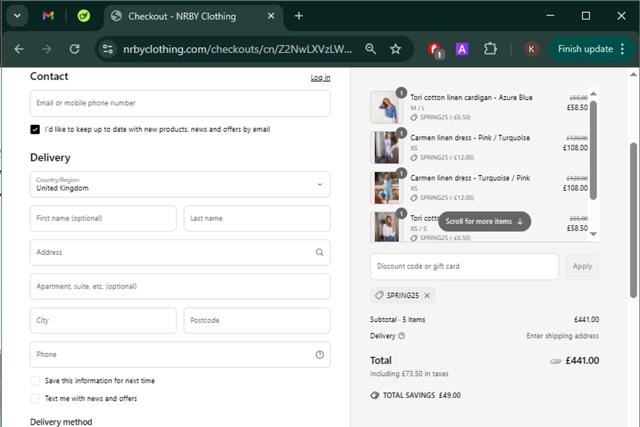Screen dimensions: 640x427
Task: Open the Gmail pinned tab
Action: [x=48, y=16]
